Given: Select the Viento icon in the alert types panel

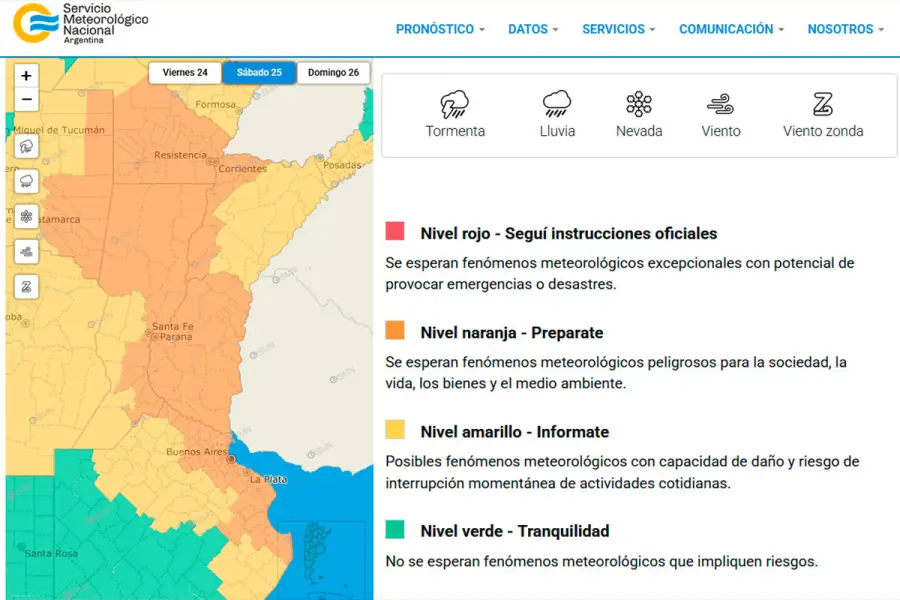Looking at the screenshot, I should [721, 105].
